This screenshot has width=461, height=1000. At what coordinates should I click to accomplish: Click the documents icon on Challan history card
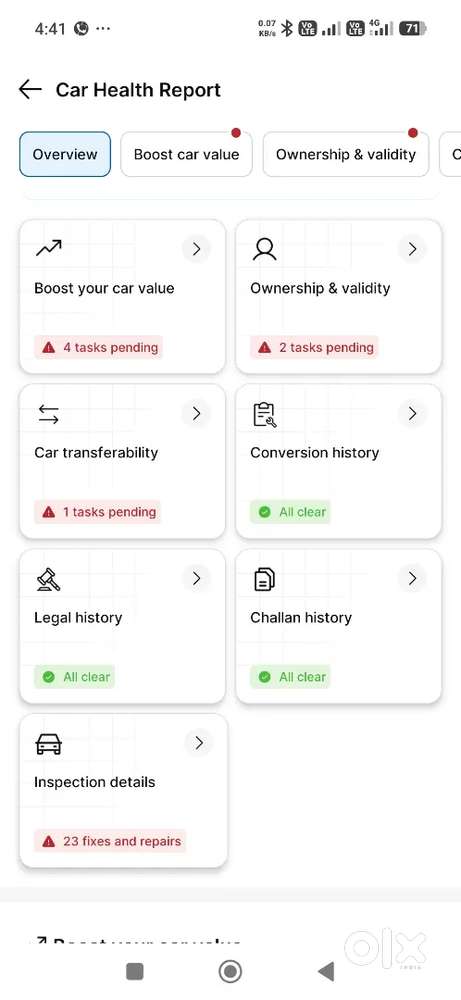(265, 579)
